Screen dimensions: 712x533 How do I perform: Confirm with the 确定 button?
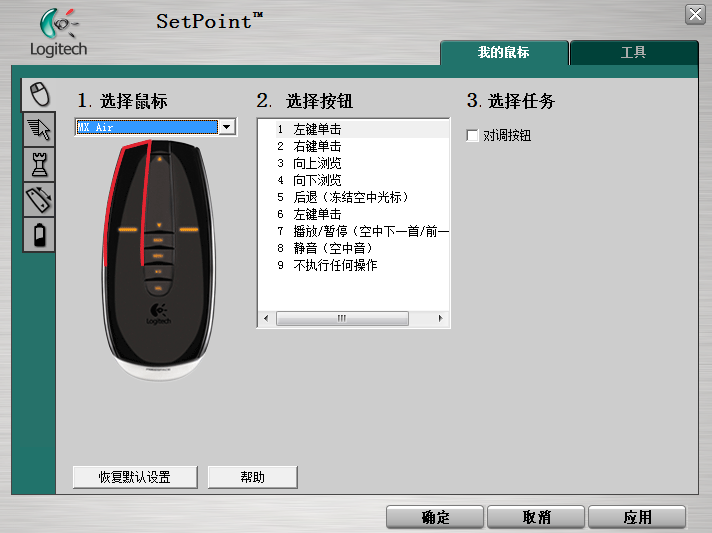435,517
